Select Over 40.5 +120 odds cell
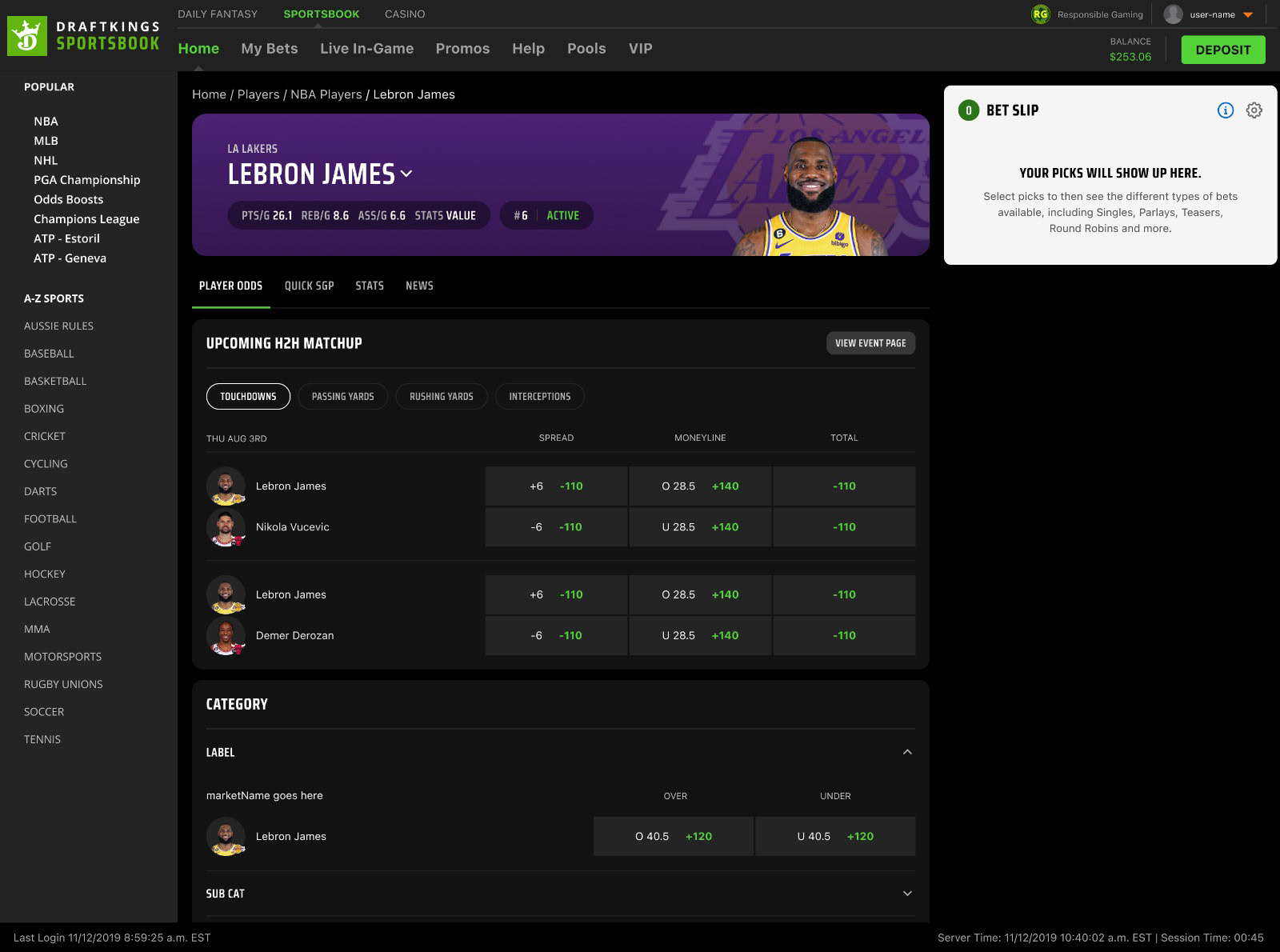Screen dimensions: 1280x952 tap(674, 836)
